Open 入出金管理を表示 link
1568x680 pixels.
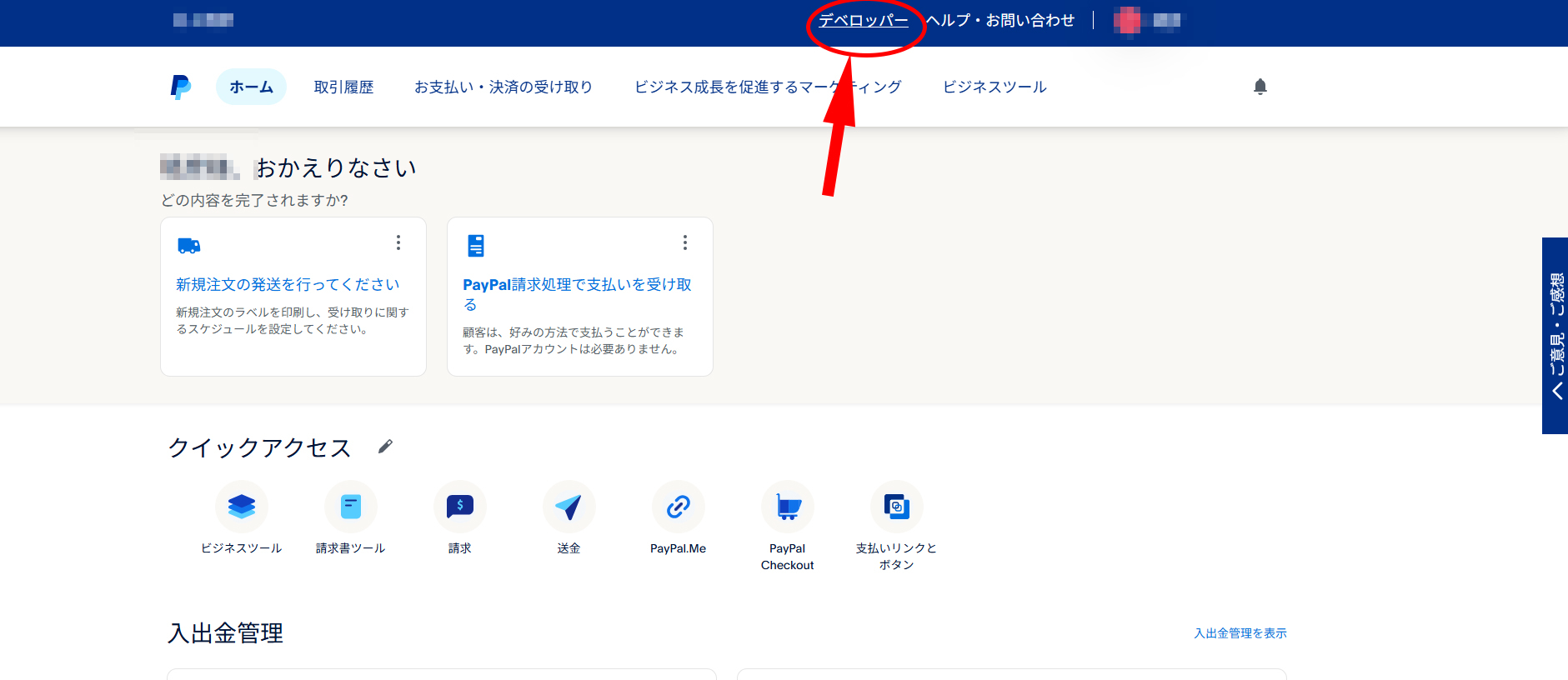point(1240,633)
